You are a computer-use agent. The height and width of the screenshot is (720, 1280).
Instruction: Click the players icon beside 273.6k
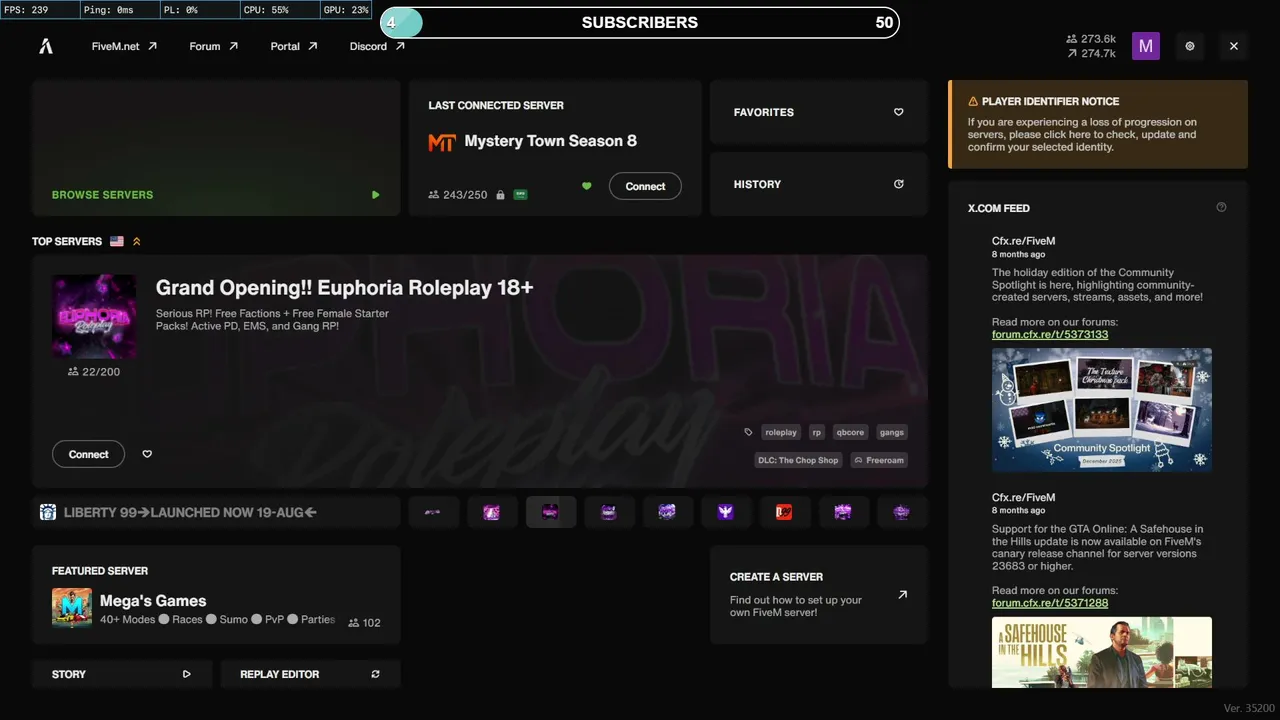tap(1072, 39)
